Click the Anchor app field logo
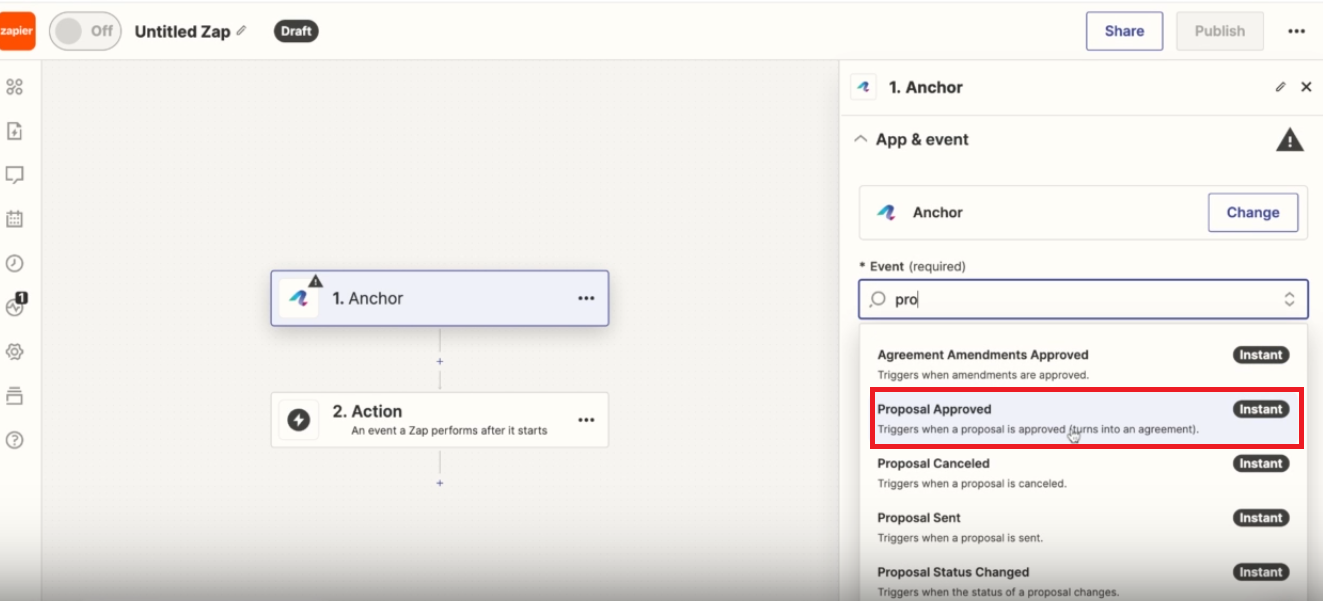Image resolution: width=1323 pixels, height=601 pixels. pyautogui.click(x=886, y=212)
